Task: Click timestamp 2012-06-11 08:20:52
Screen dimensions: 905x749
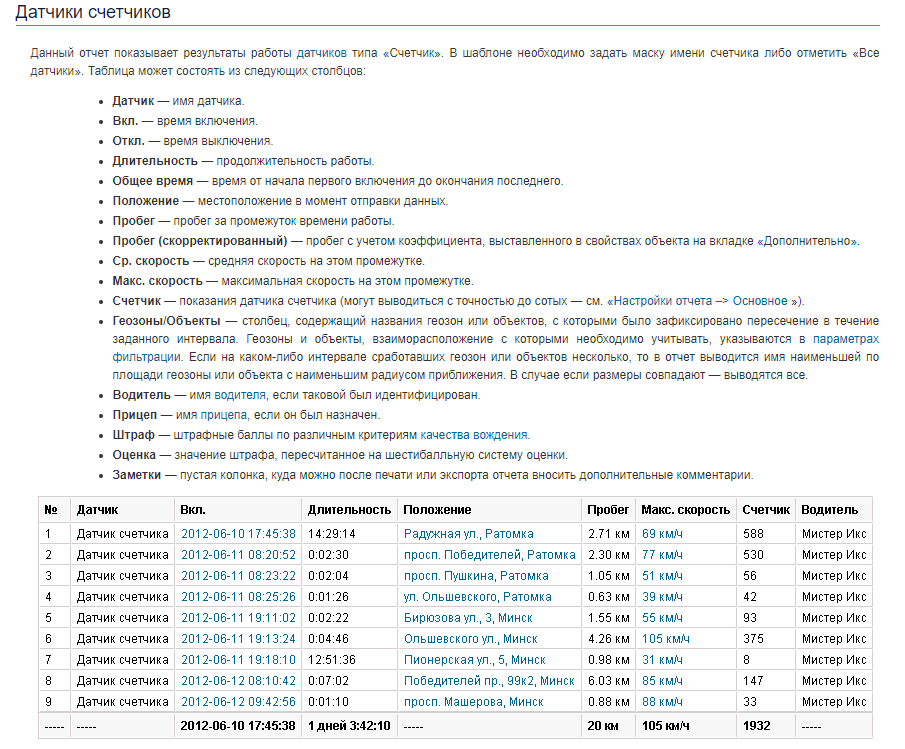Action: point(238,555)
